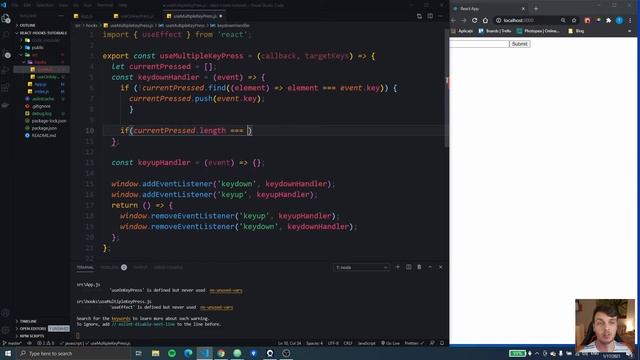640x360 pixels.
Task: Open VS Code from the Windows taskbar
Action: [204, 353]
